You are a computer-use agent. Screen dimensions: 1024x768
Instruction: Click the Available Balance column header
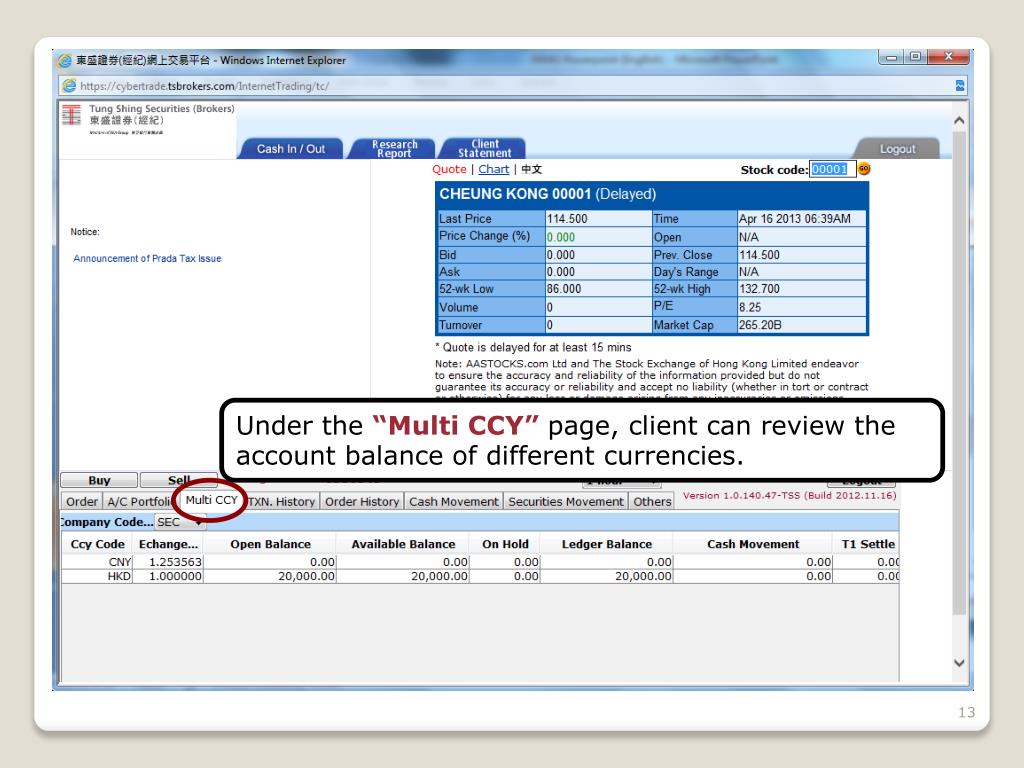click(403, 544)
